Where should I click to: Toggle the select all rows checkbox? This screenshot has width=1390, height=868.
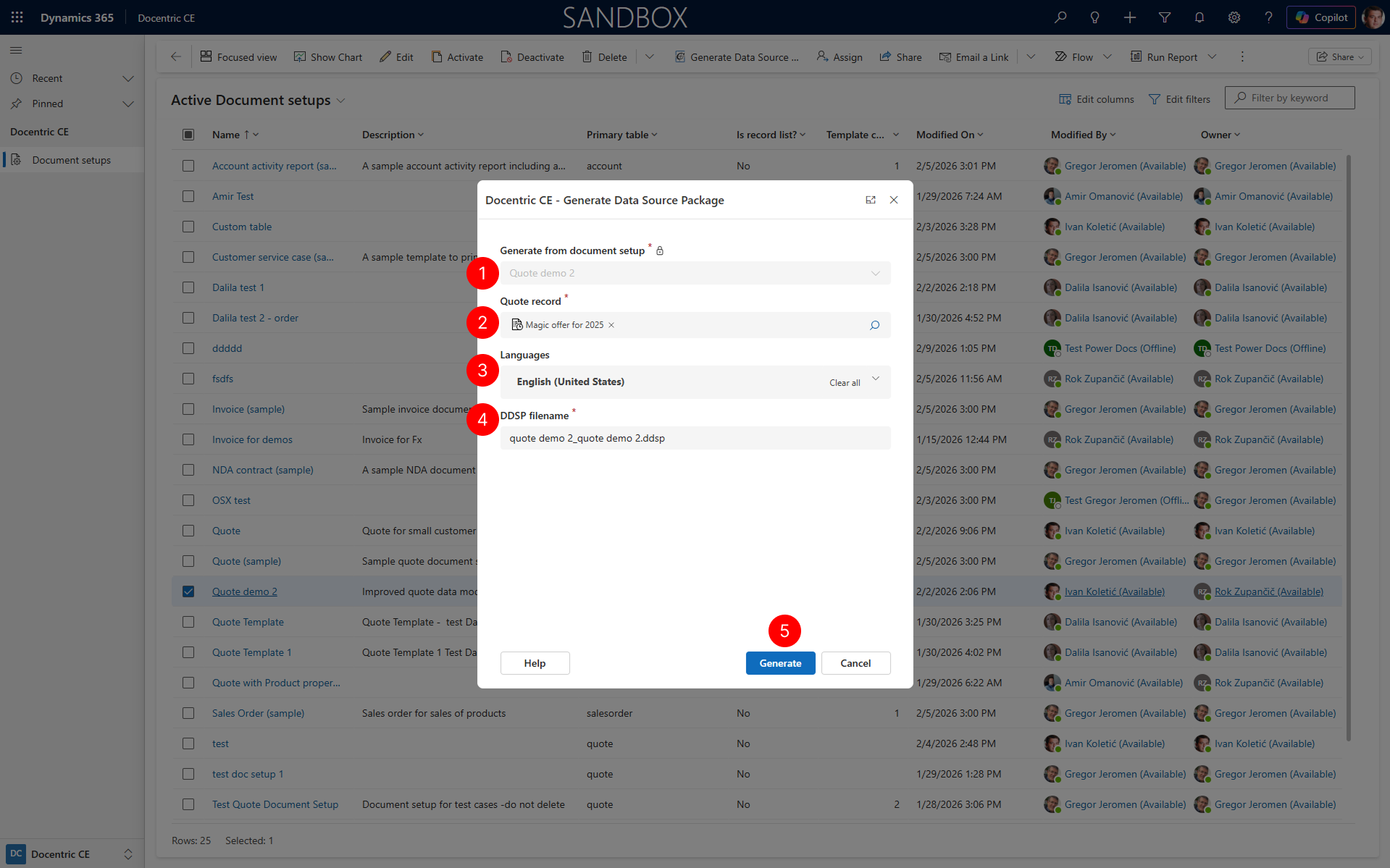pyautogui.click(x=188, y=135)
